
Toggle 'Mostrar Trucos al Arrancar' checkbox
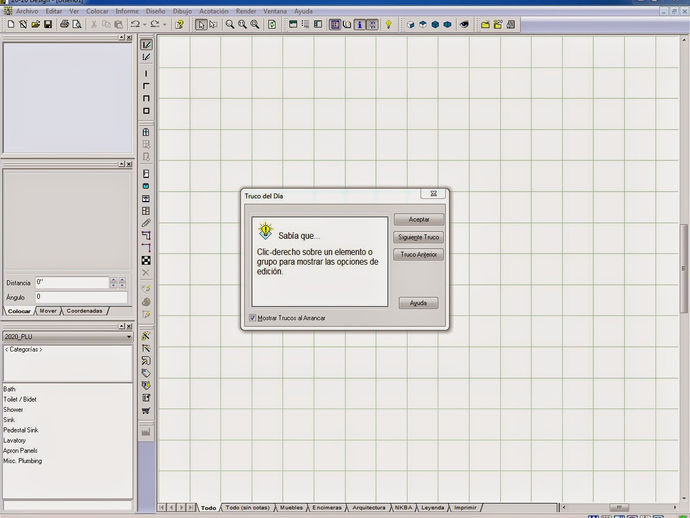253,318
